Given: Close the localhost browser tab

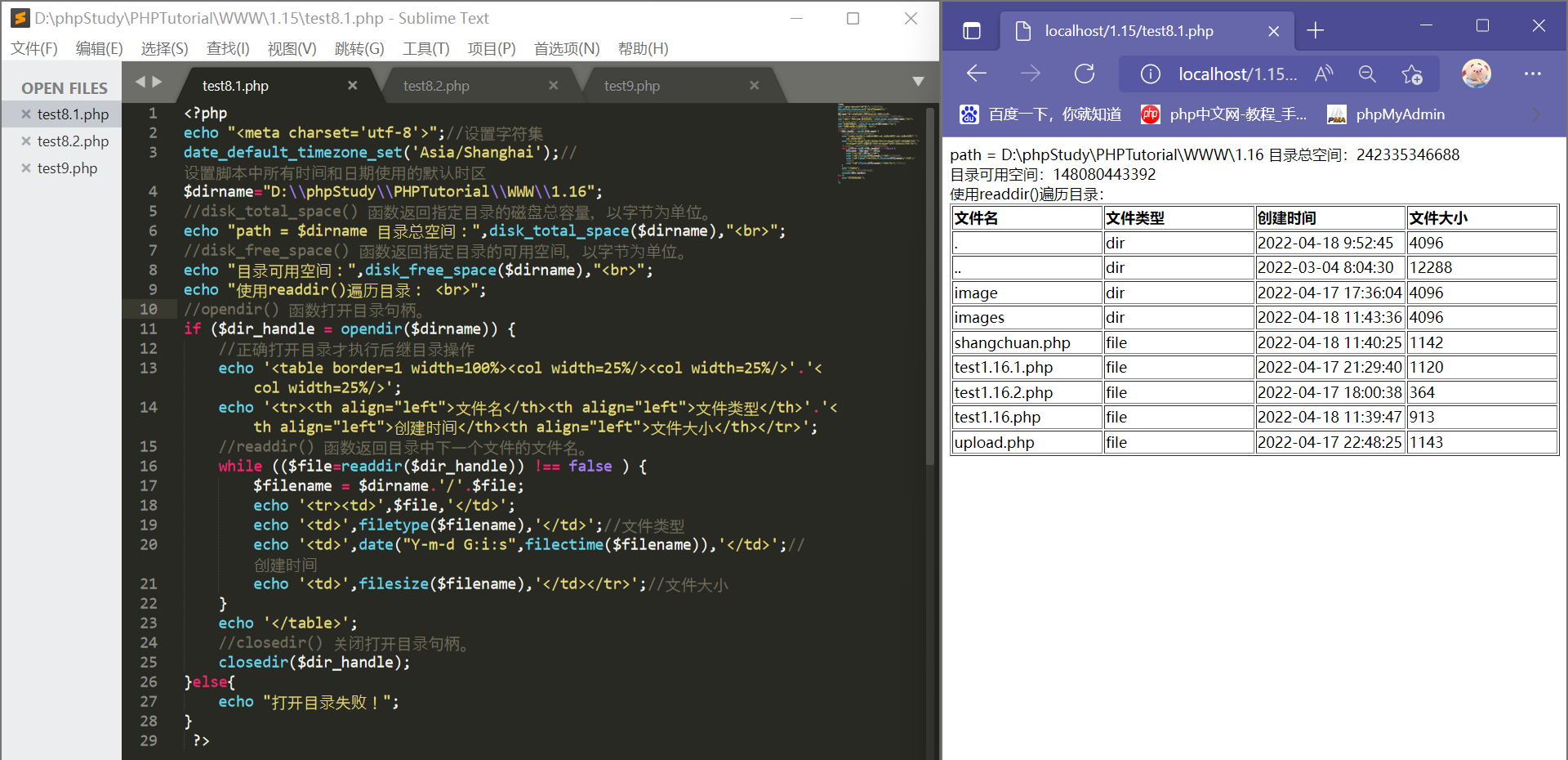Looking at the screenshot, I should click(x=1273, y=31).
